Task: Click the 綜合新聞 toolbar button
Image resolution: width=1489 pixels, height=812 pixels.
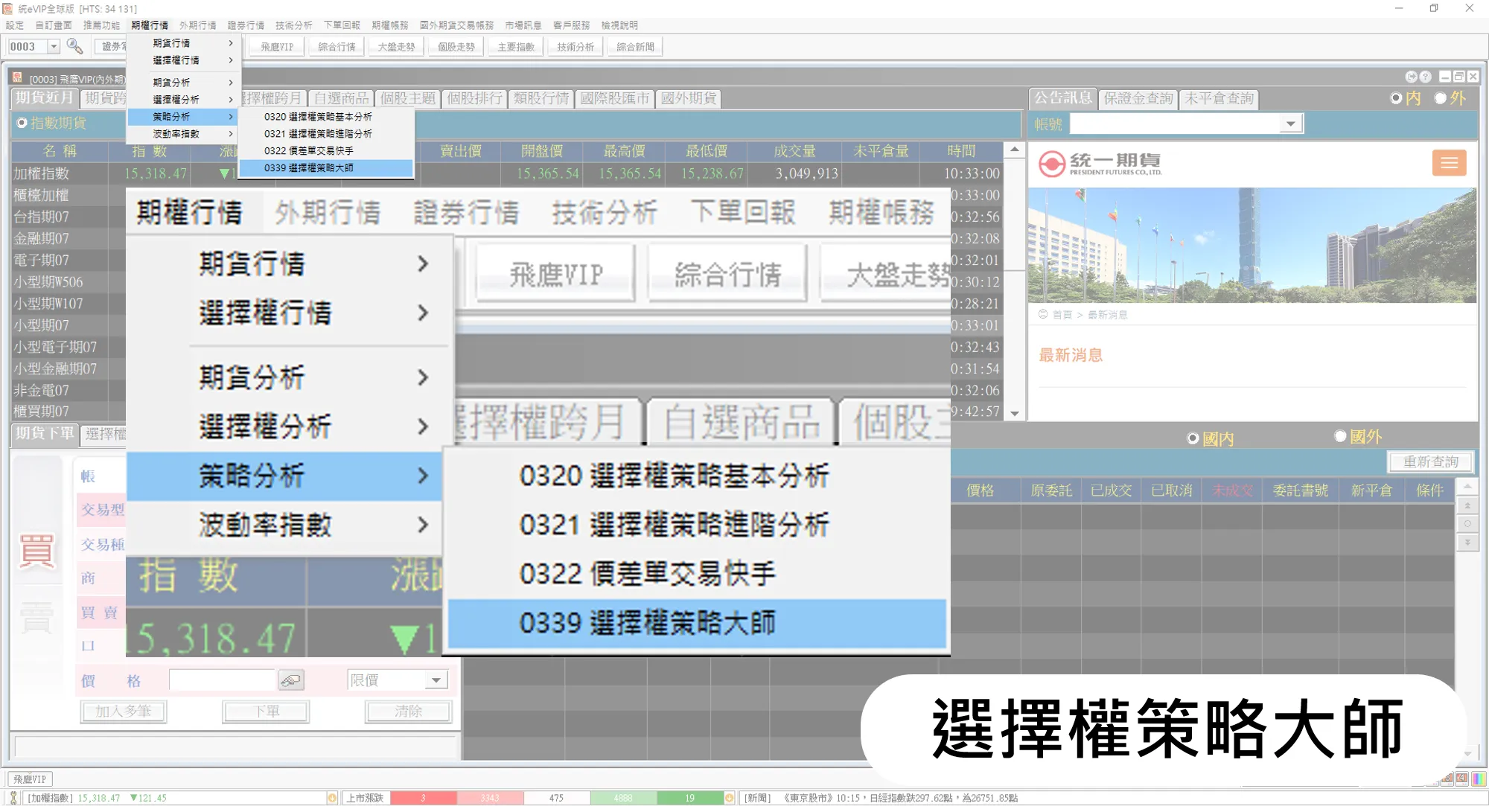Action: (635, 47)
